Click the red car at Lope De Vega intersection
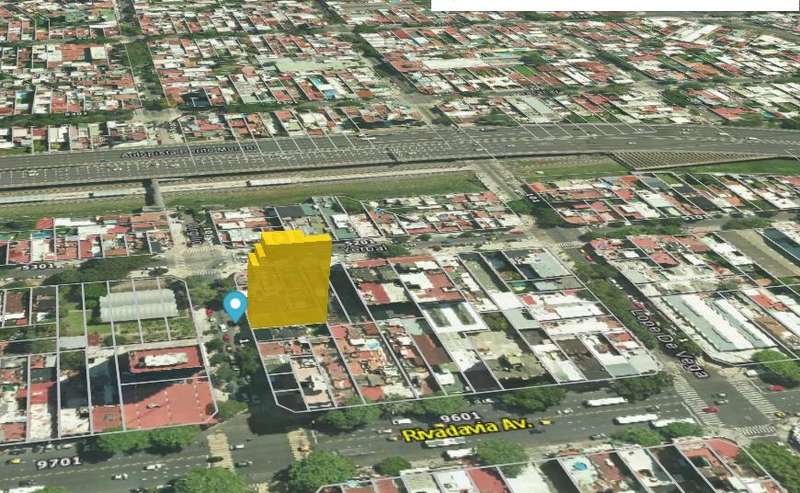800x493 pixels. (709, 409)
